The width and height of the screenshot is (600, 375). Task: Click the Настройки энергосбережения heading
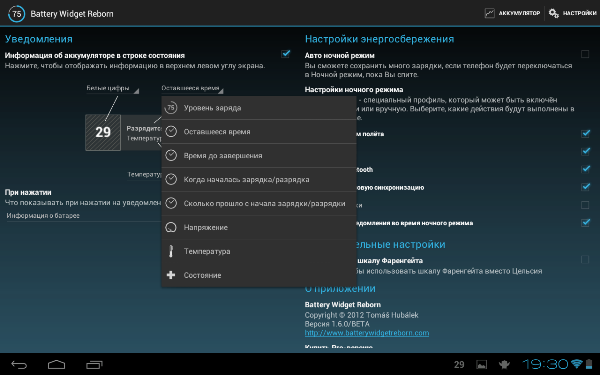point(379,39)
